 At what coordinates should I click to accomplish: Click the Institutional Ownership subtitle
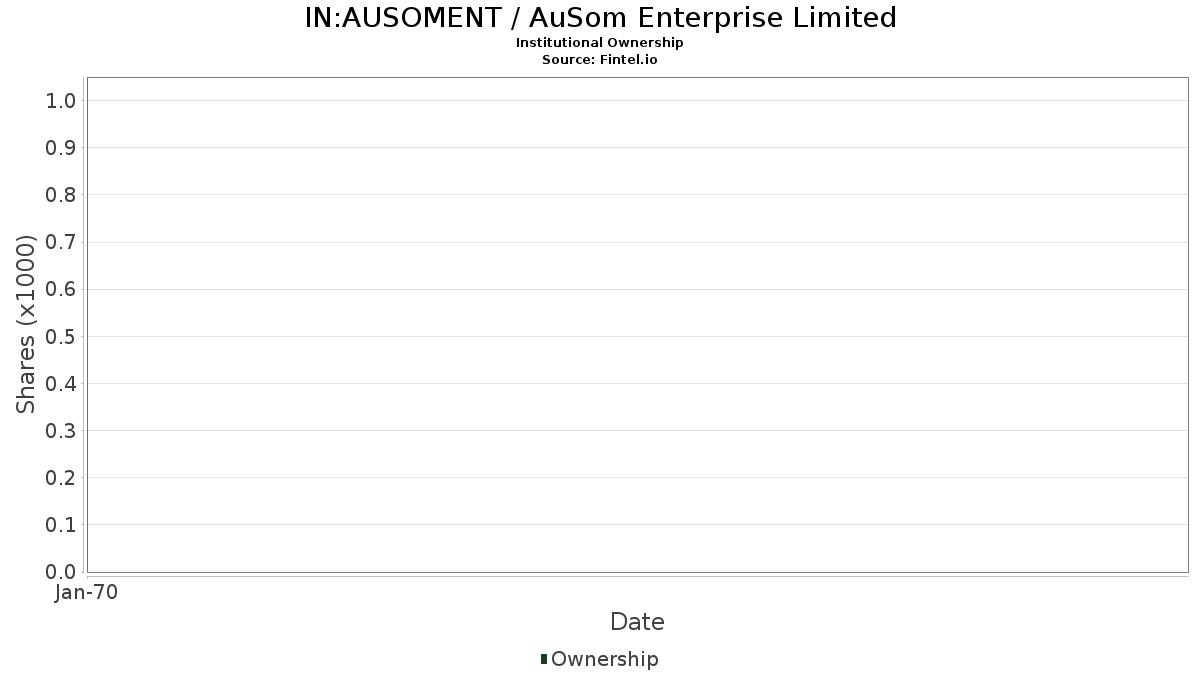click(600, 43)
